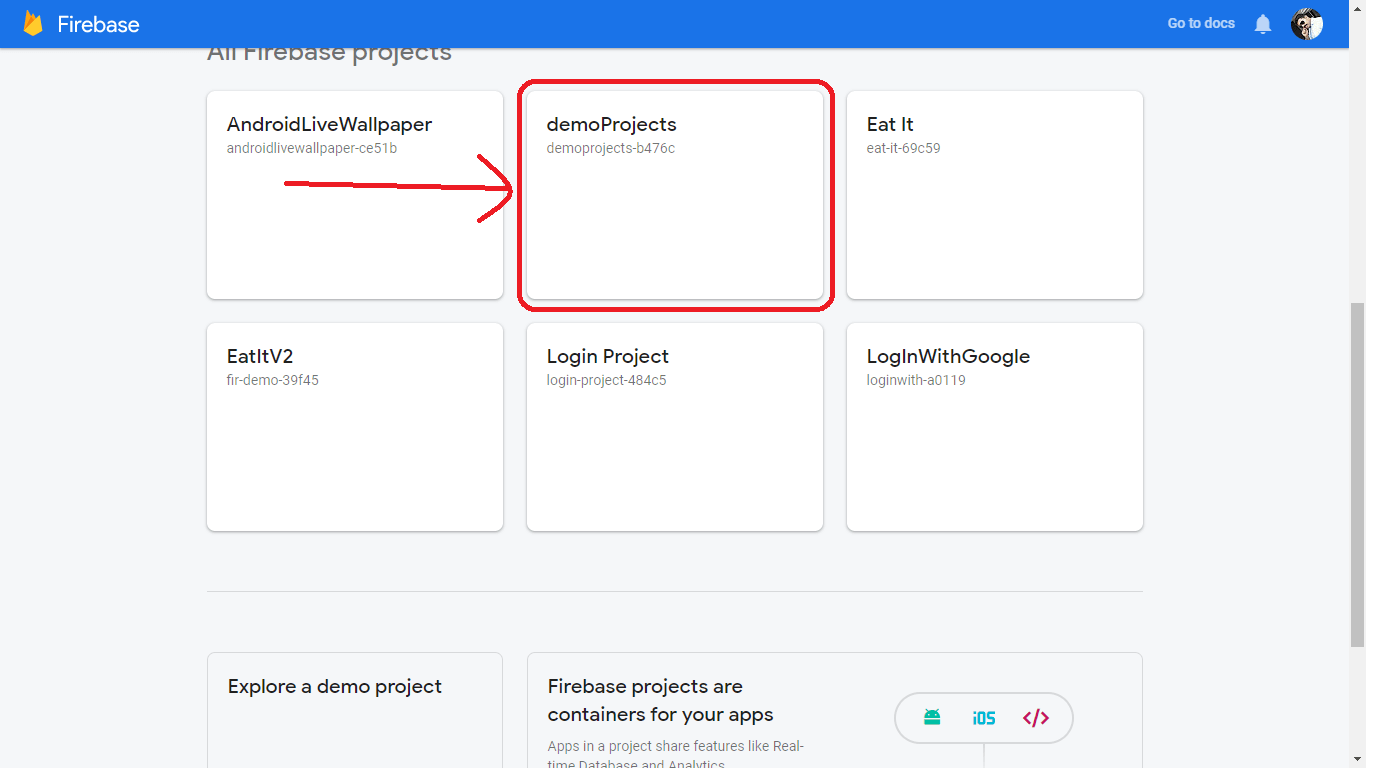The height and width of the screenshot is (768, 1376).
Task: Open the LogInWithGoogle project card
Action: point(995,427)
